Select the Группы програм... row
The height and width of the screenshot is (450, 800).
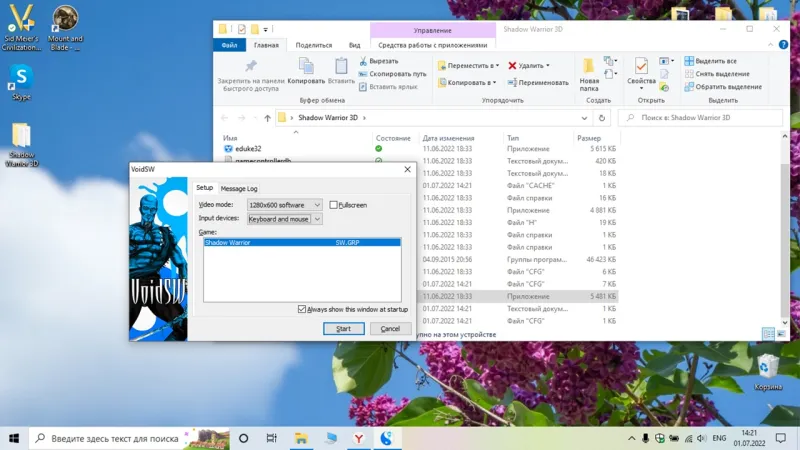point(518,259)
